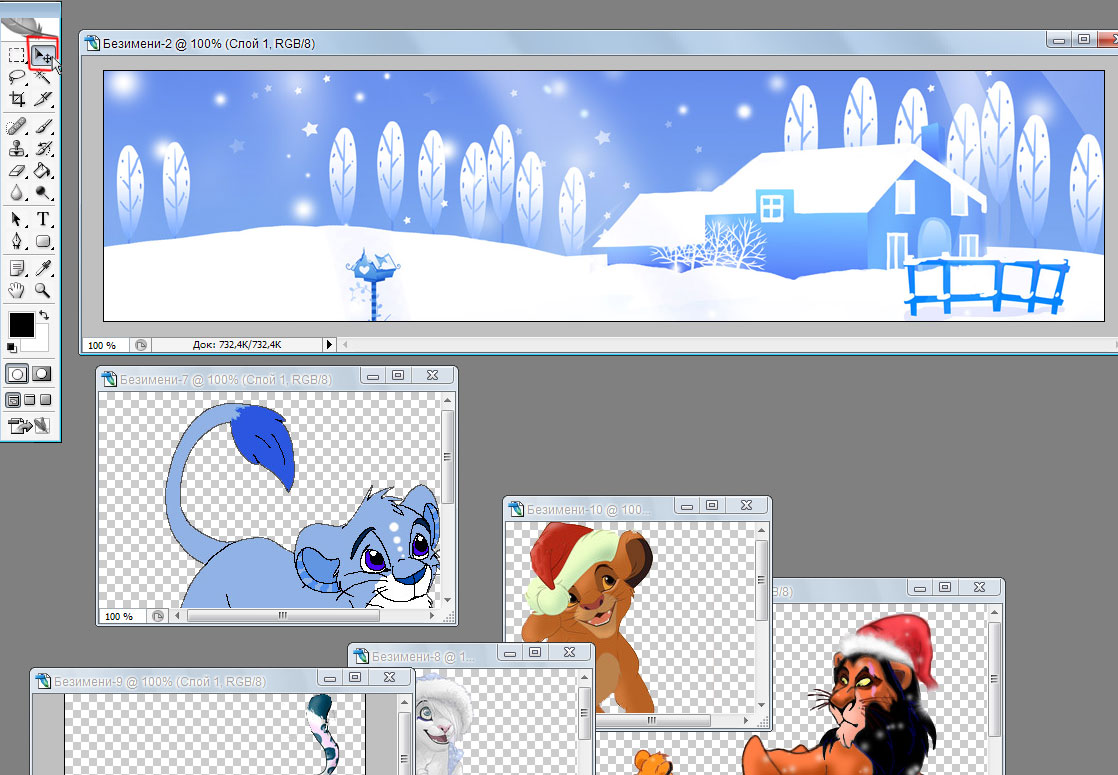Reset to default black and white colors
The image size is (1118, 775).
pyautogui.click(x=11, y=347)
